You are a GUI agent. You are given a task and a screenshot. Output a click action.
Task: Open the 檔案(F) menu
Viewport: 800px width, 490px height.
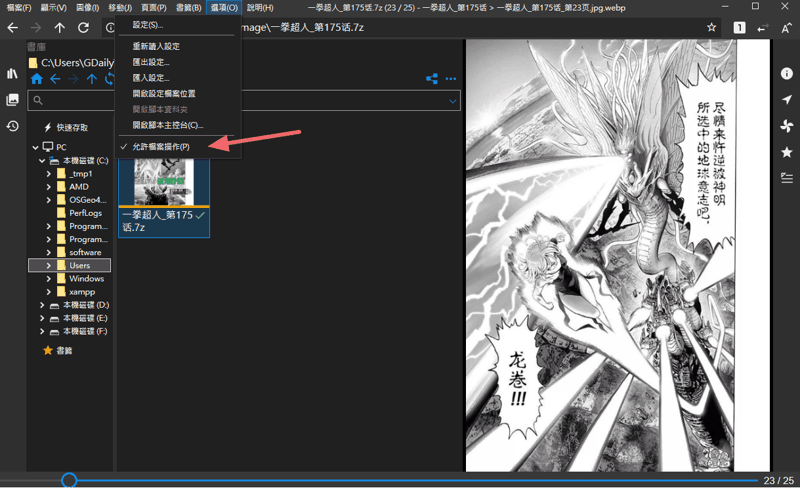19,8
